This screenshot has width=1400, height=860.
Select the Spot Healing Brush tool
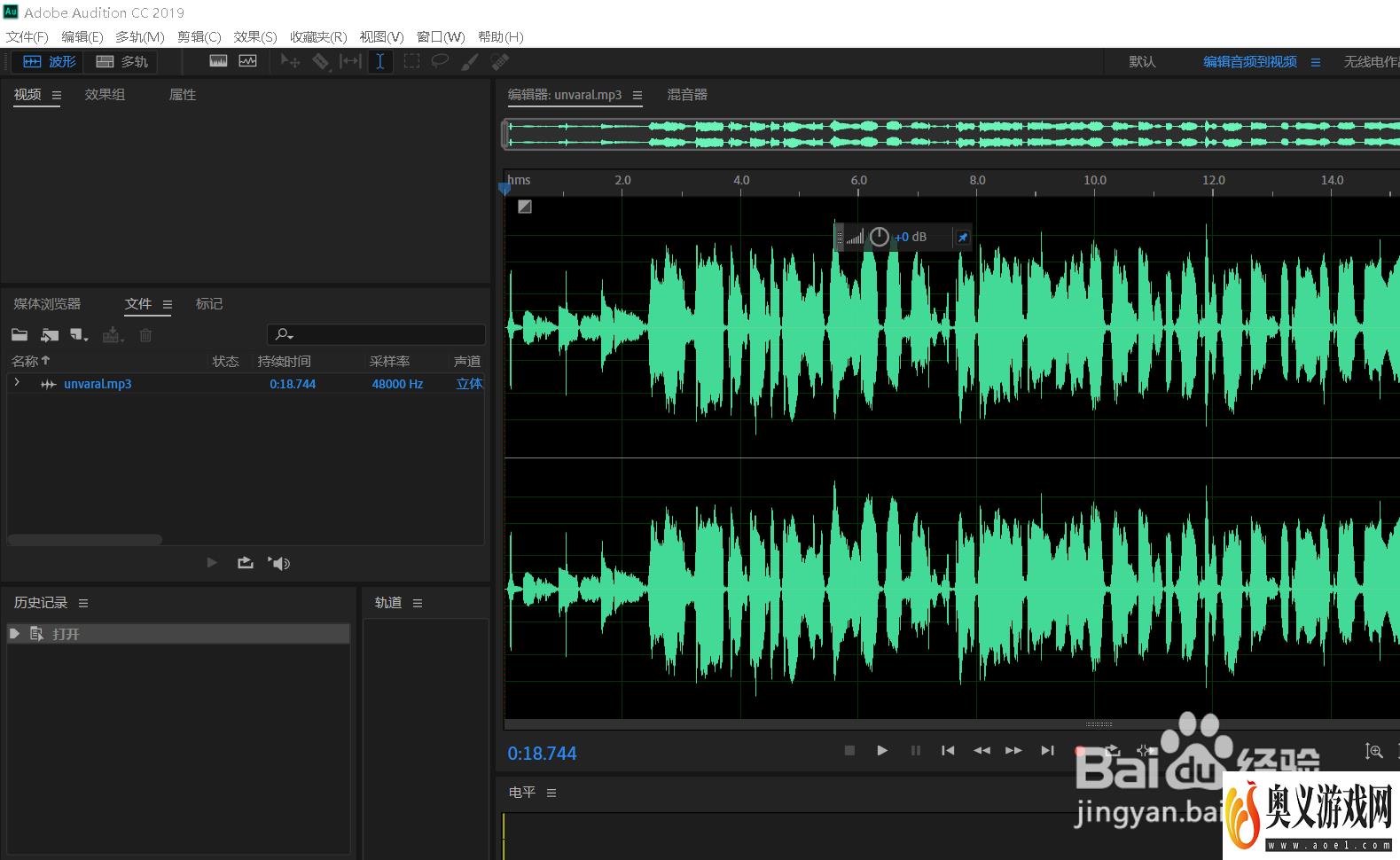pos(500,61)
